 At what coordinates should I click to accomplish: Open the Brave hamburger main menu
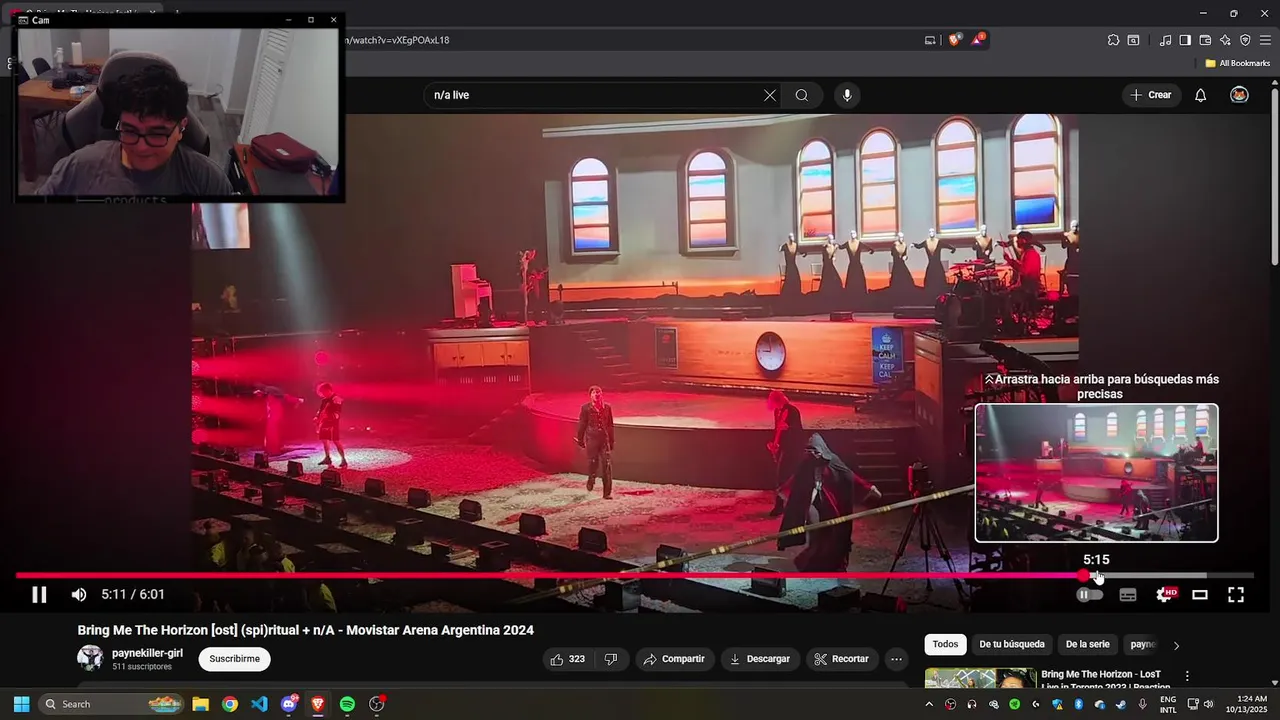click(x=1265, y=40)
